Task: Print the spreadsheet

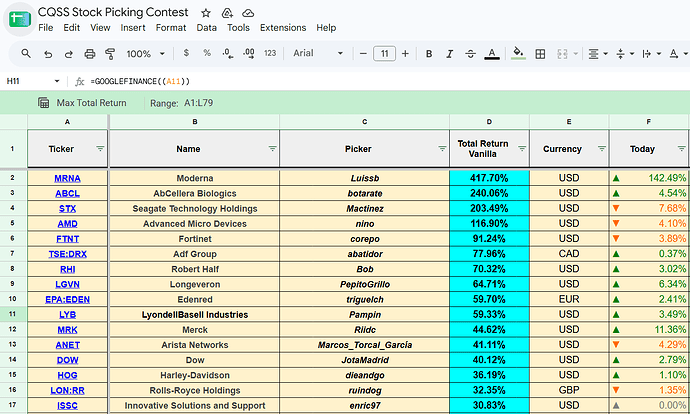Action: 90,54
